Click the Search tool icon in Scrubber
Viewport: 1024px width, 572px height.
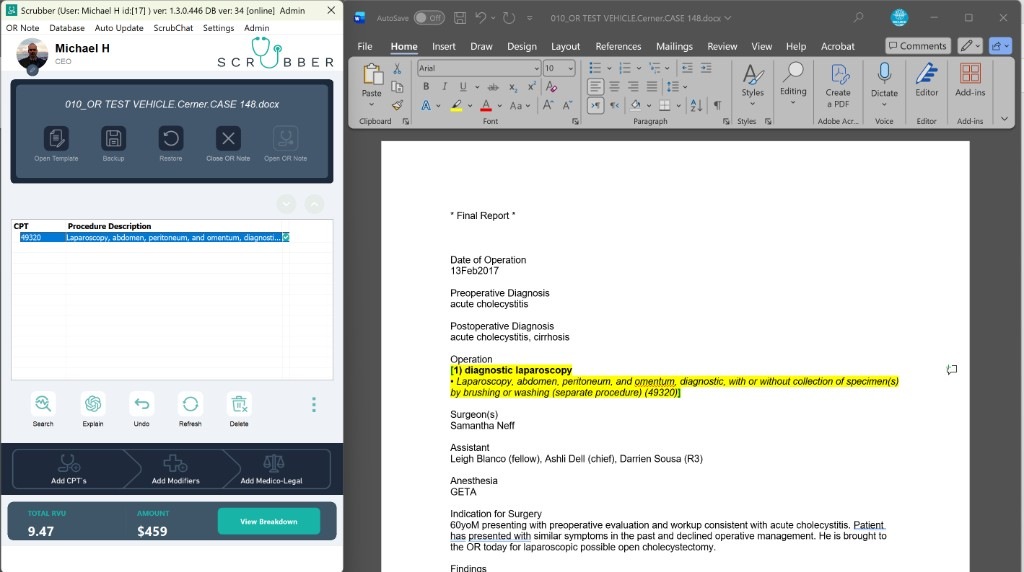click(43, 404)
